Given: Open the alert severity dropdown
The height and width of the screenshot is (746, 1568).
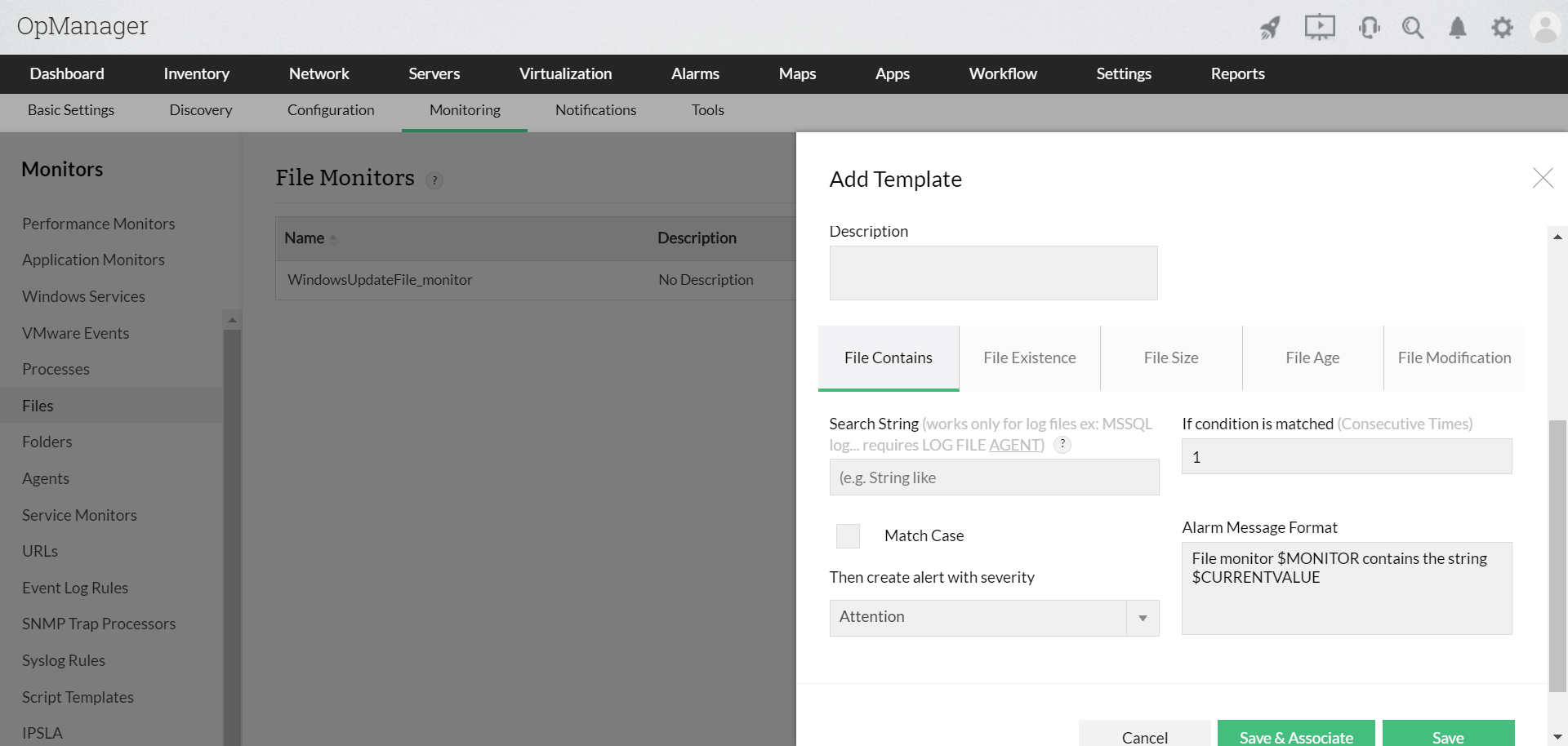Looking at the screenshot, I should pyautogui.click(x=994, y=618).
